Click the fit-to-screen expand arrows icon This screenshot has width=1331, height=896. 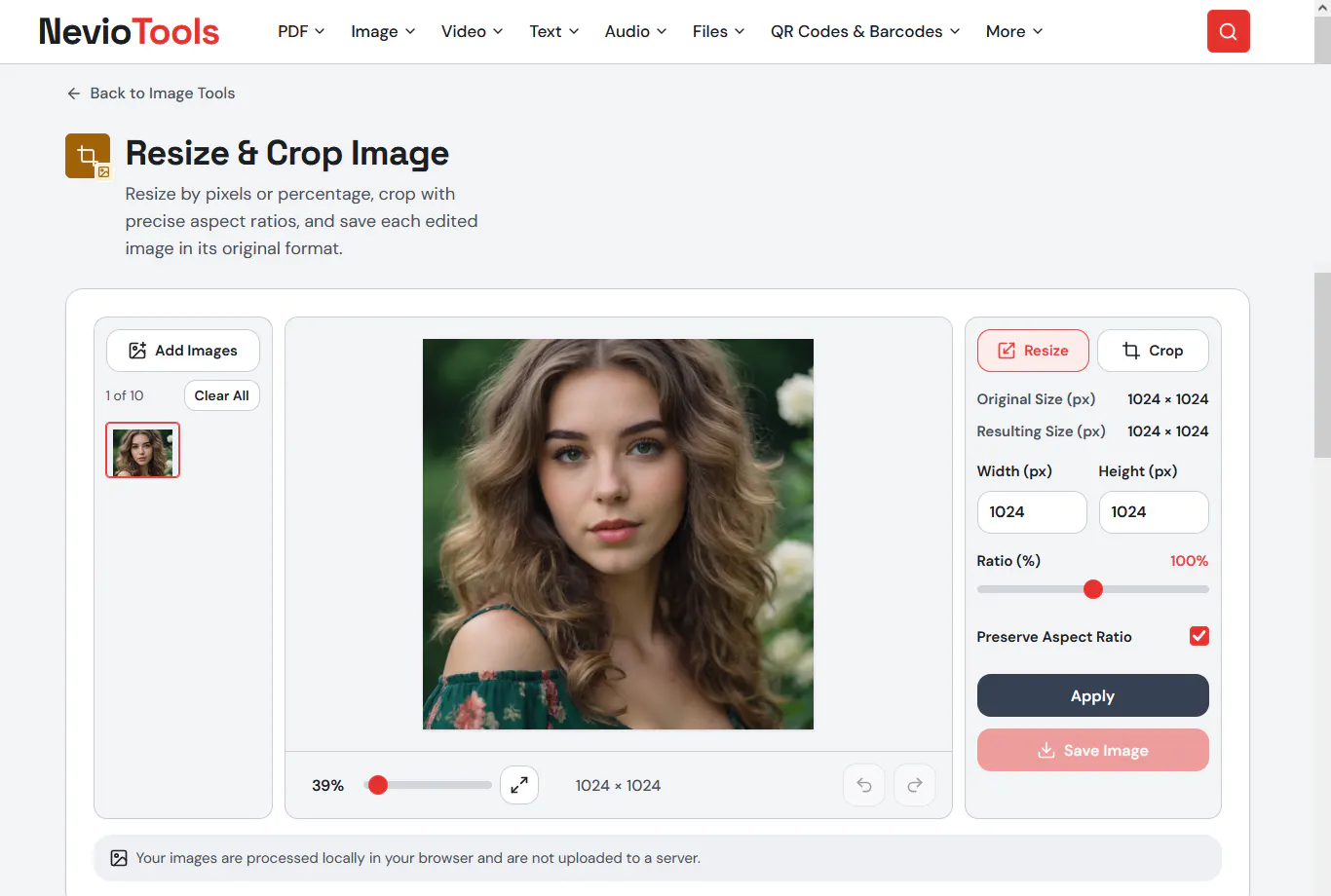519,784
